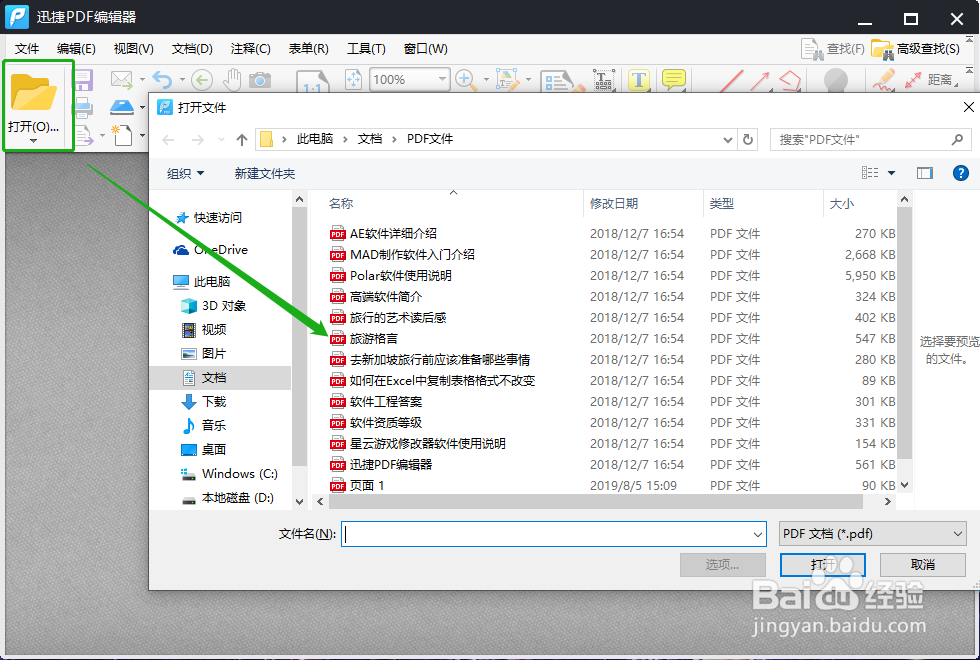Select Windows (C:) drive in navigation pane
This screenshot has width=980, height=660.
(229, 474)
